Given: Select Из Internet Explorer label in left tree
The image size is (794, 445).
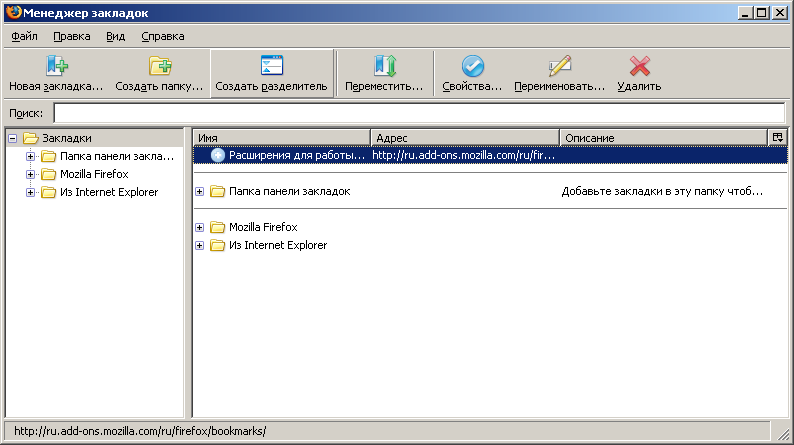Looking at the screenshot, I should (x=109, y=192).
